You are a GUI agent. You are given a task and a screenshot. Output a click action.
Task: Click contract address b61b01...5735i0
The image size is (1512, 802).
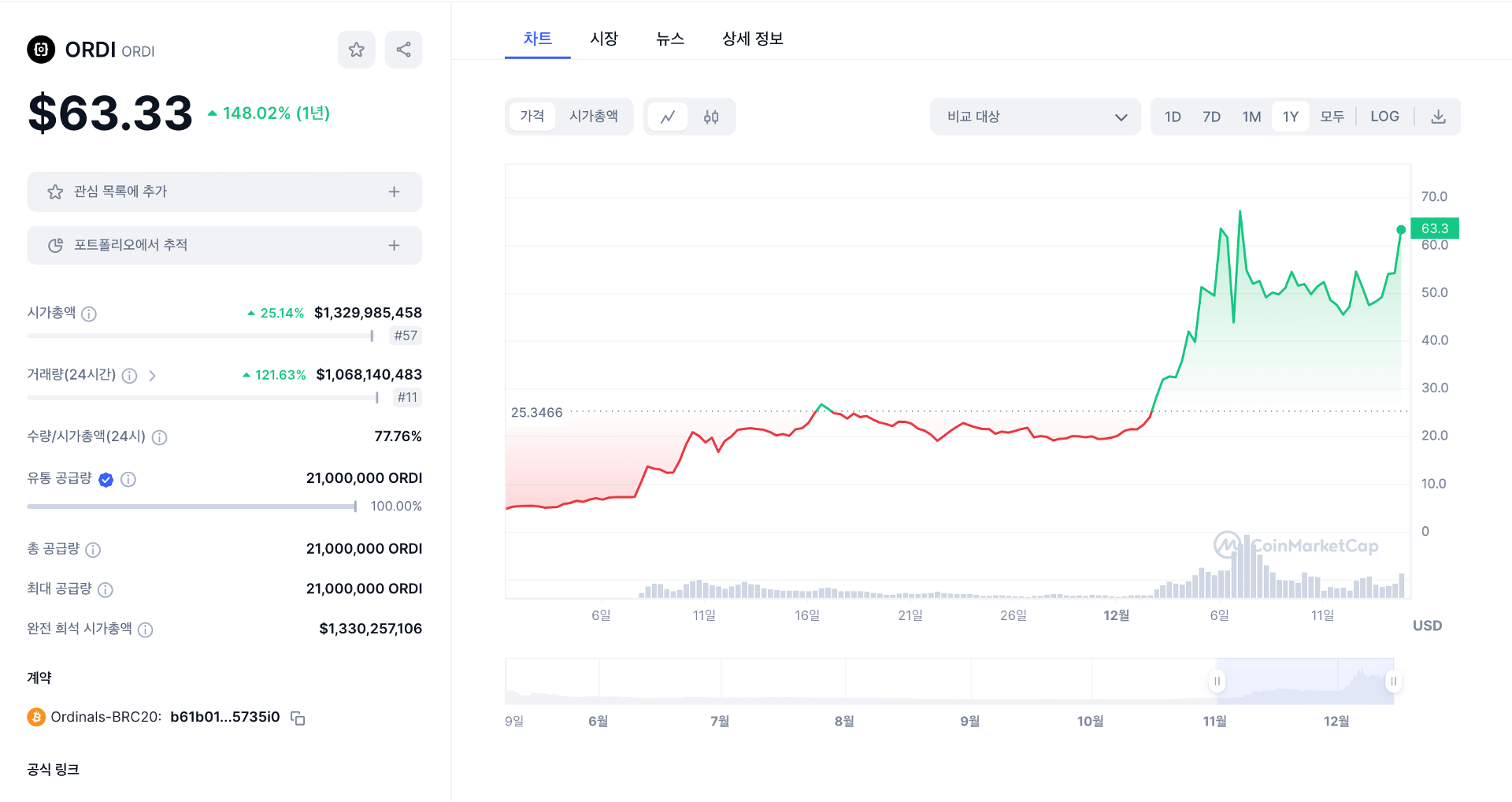(x=225, y=717)
